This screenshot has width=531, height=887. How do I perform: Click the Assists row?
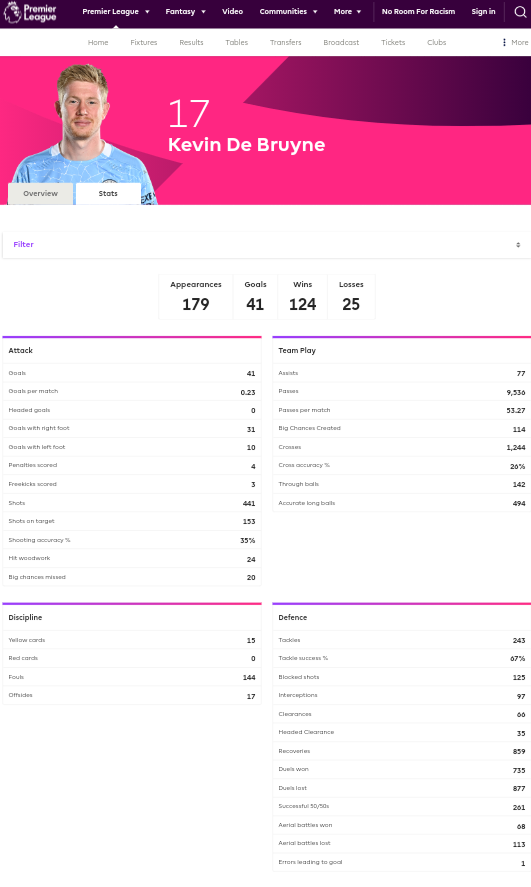(x=402, y=373)
